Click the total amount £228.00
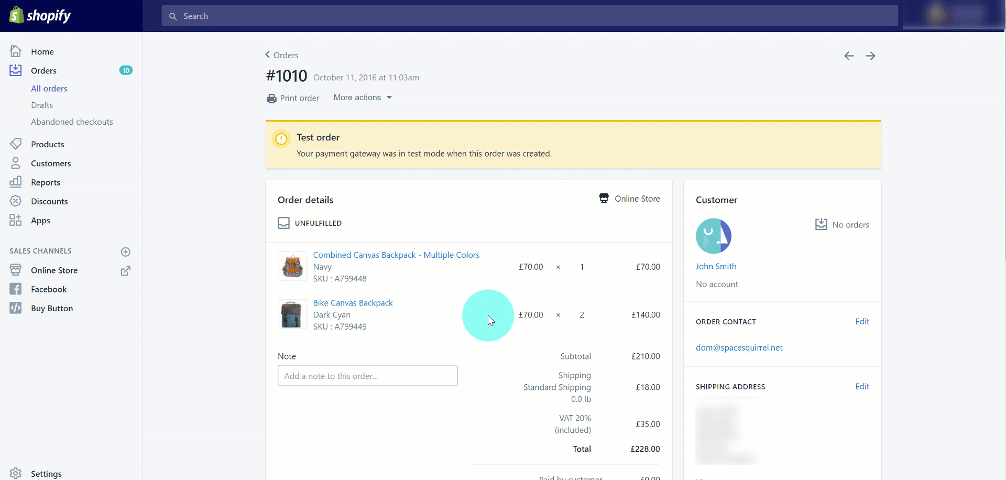 coord(646,449)
